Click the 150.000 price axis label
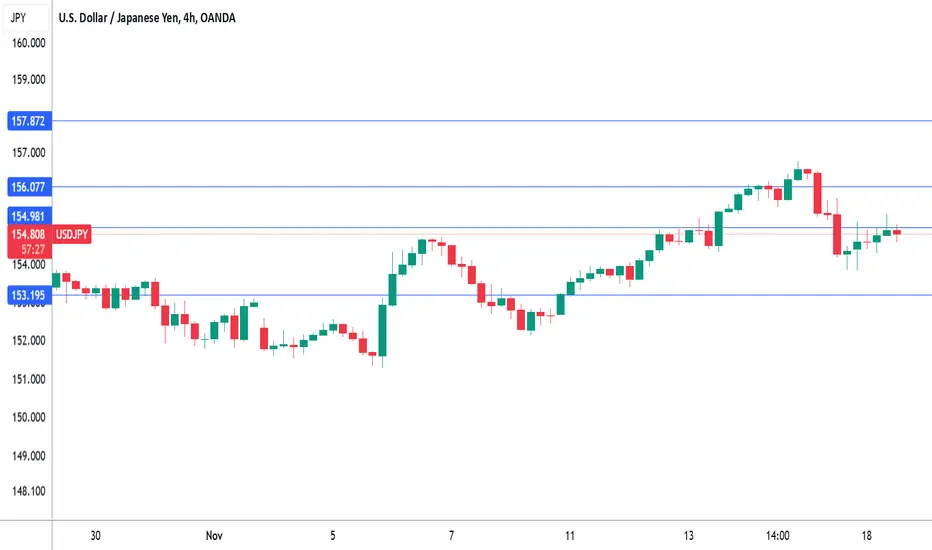Viewport: 932px width, 550px height. point(29,417)
